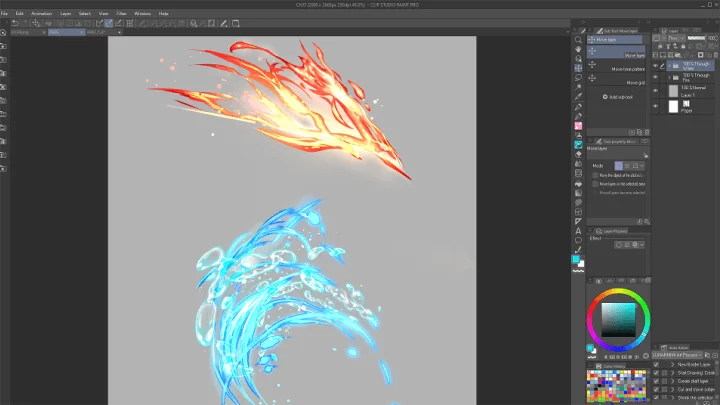Click the Color History swatch grid

click(616, 386)
